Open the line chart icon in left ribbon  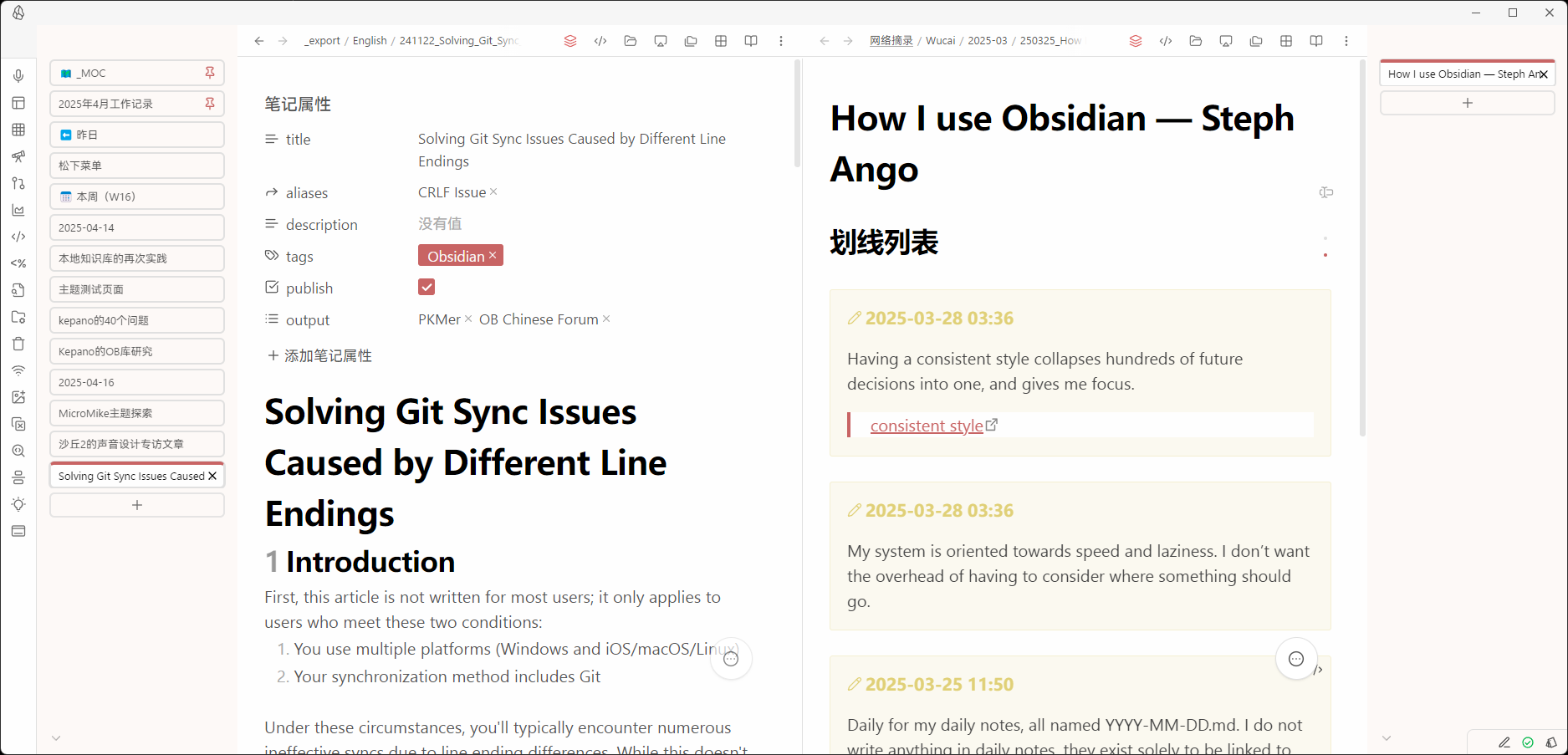tap(18, 210)
